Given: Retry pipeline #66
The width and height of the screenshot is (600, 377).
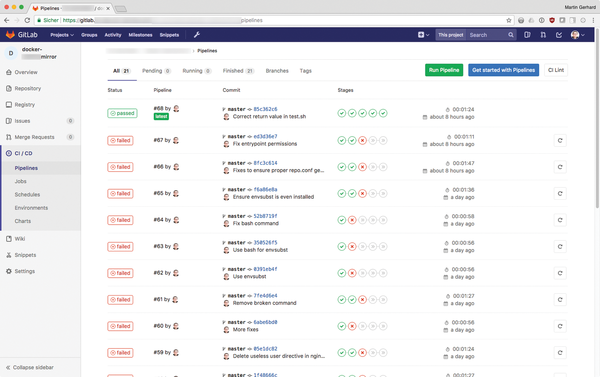Looking at the screenshot, I should point(560,167).
